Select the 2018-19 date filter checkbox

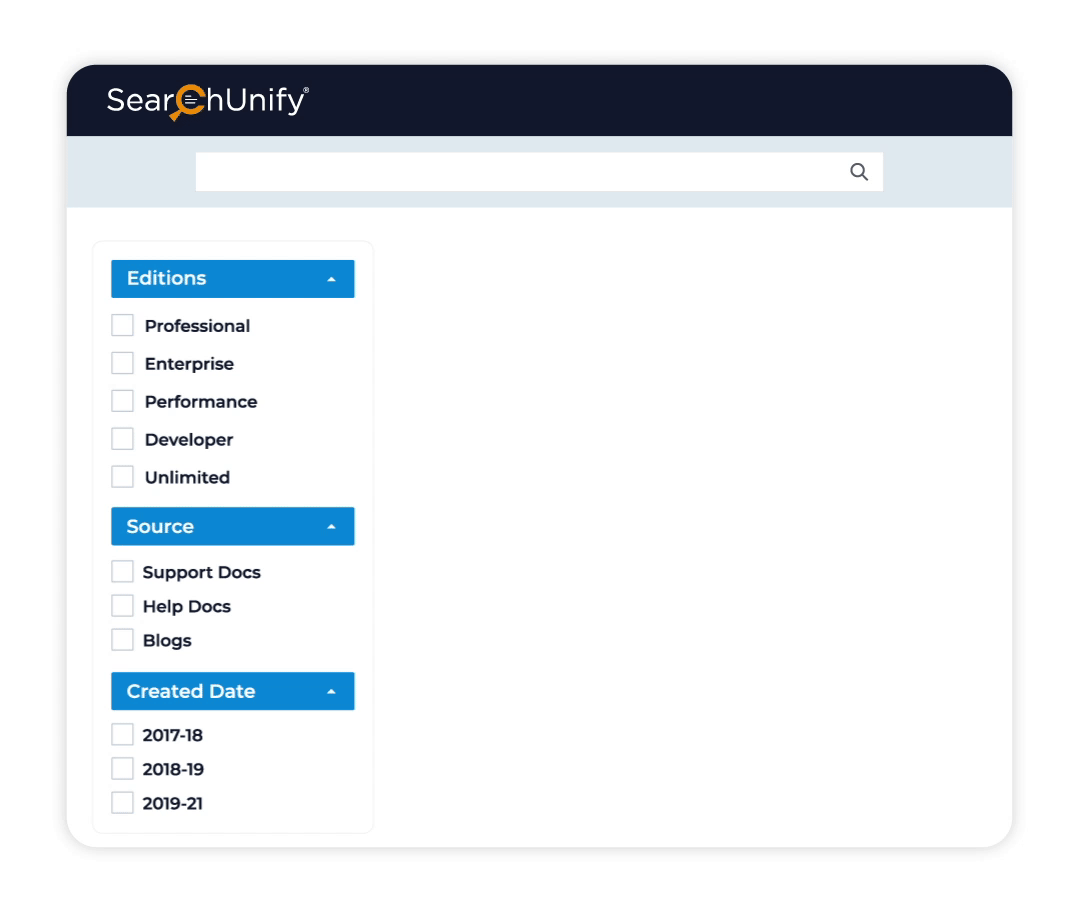click(123, 769)
